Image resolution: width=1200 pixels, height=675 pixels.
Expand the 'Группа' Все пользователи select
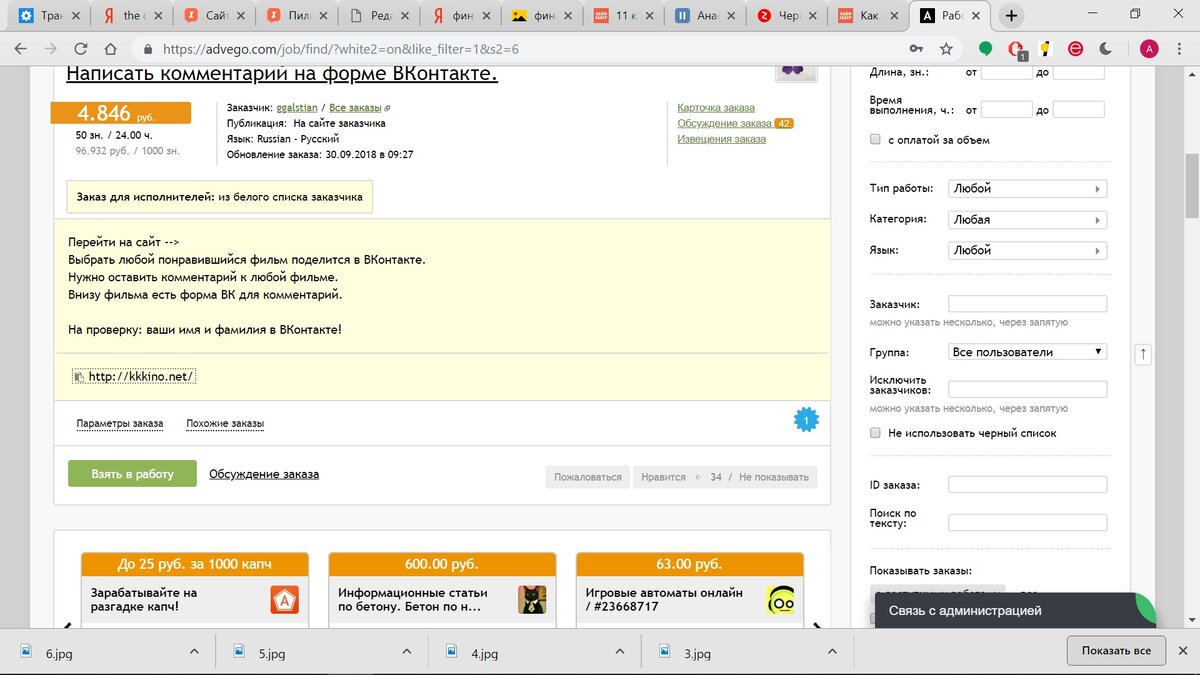(x=1027, y=352)
